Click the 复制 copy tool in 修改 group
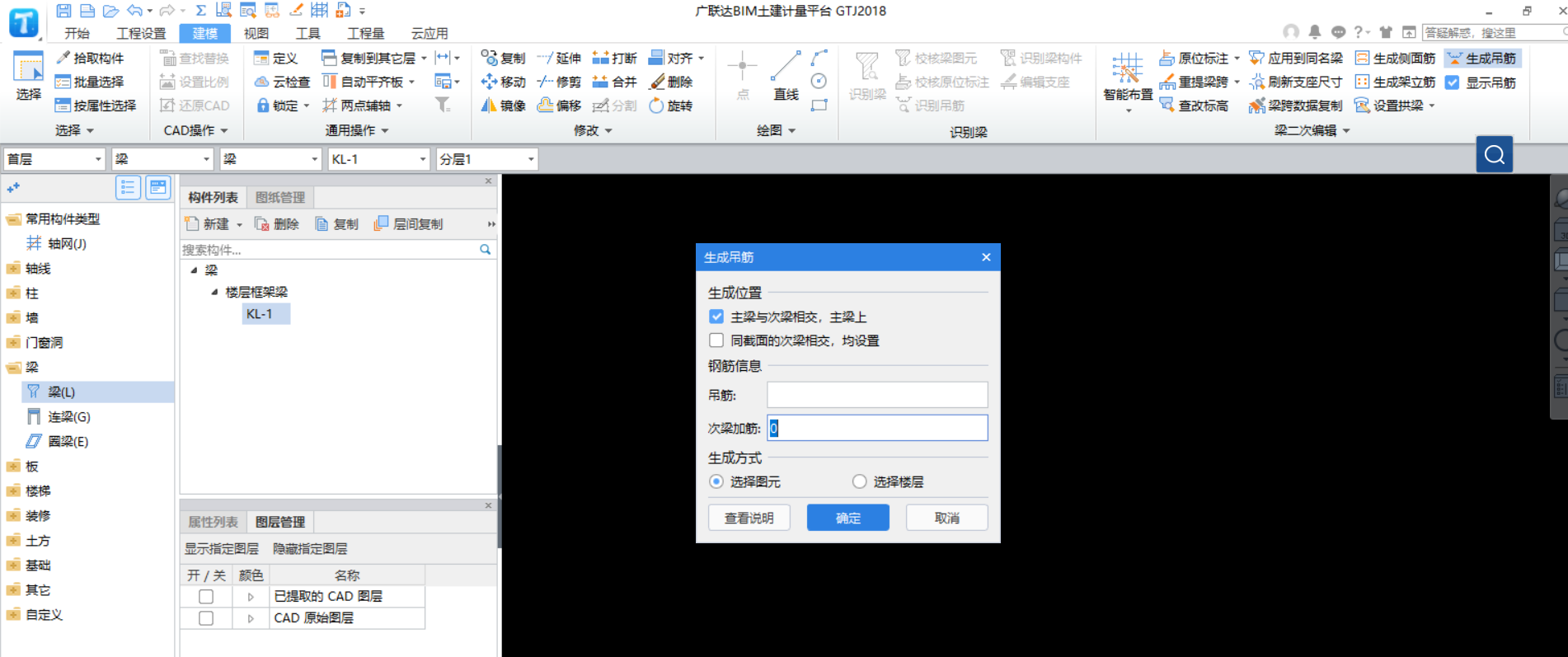This screenshot has width=1568, height=657. 503,58
